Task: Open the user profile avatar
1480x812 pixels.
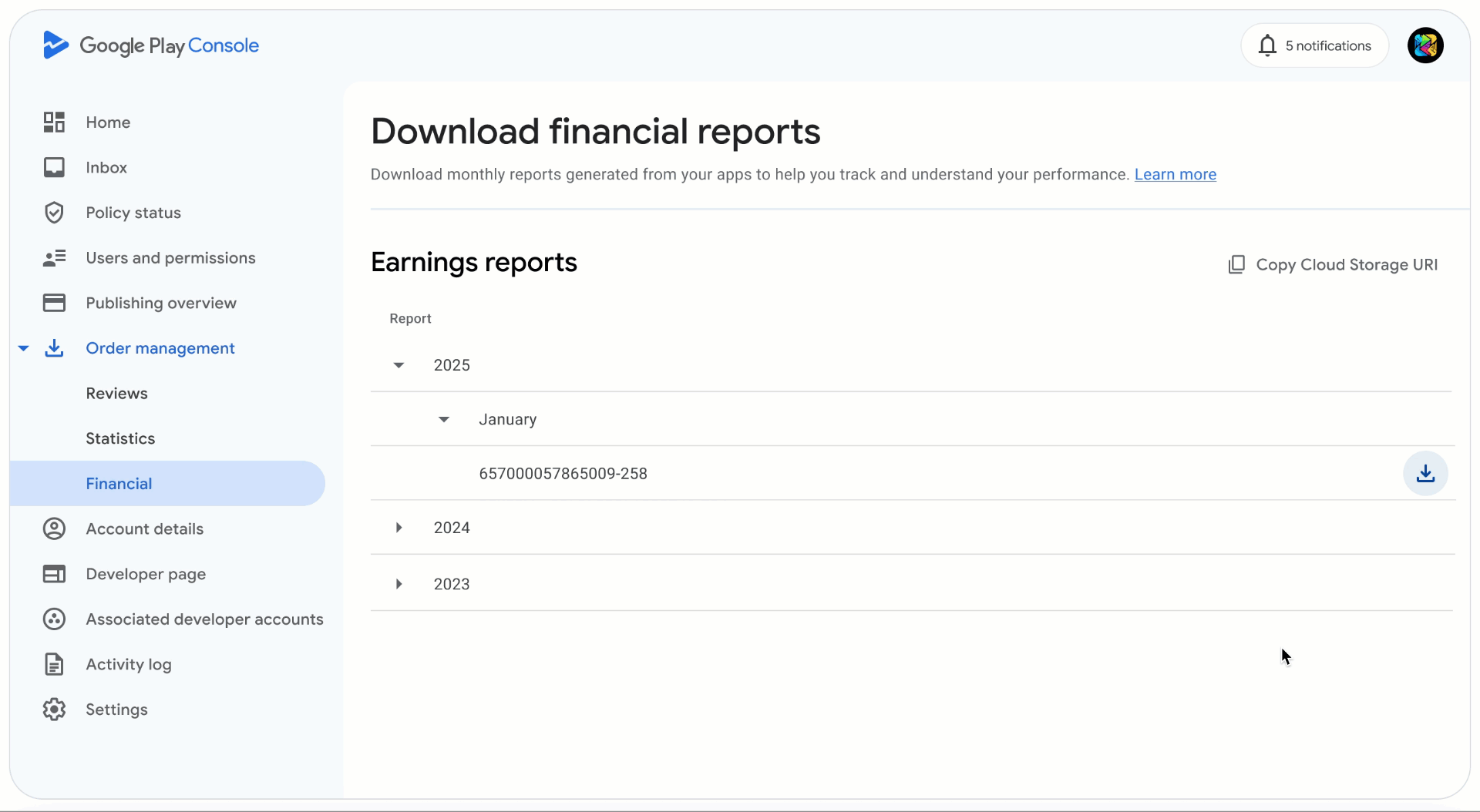Action: coord(1425,45)
